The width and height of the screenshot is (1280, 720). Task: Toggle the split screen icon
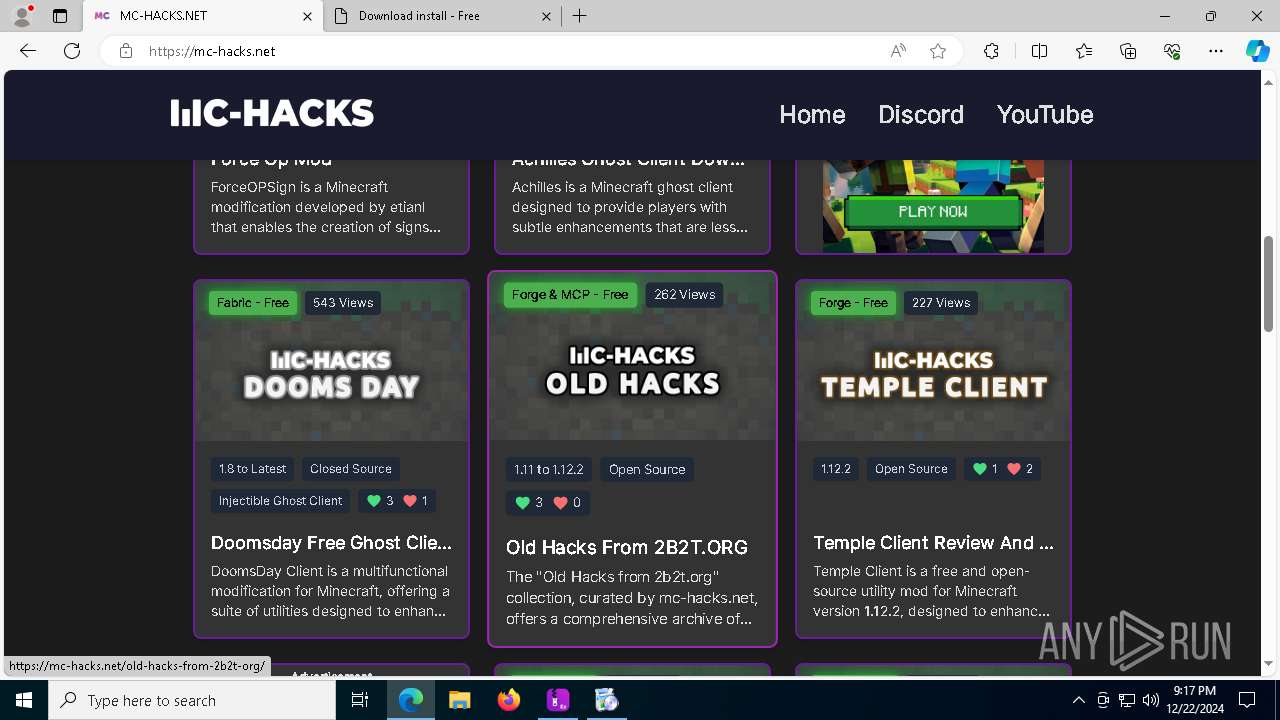1039,51
